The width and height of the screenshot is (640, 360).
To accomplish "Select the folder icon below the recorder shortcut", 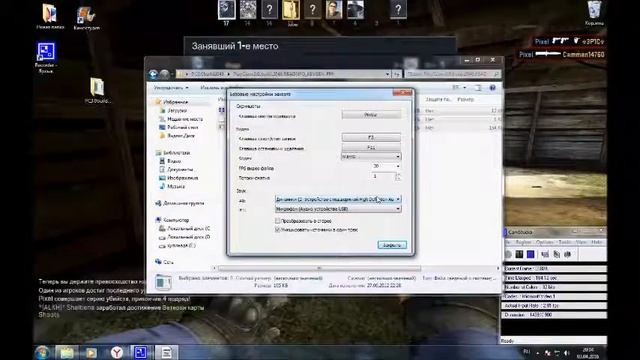I will pyautogui.click(x=97, y=90).
